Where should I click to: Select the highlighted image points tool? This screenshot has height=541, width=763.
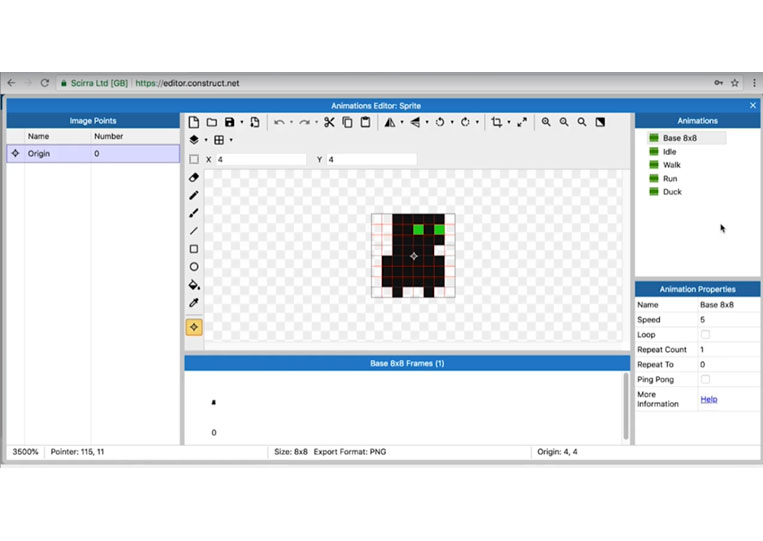[x=194, y=327]
